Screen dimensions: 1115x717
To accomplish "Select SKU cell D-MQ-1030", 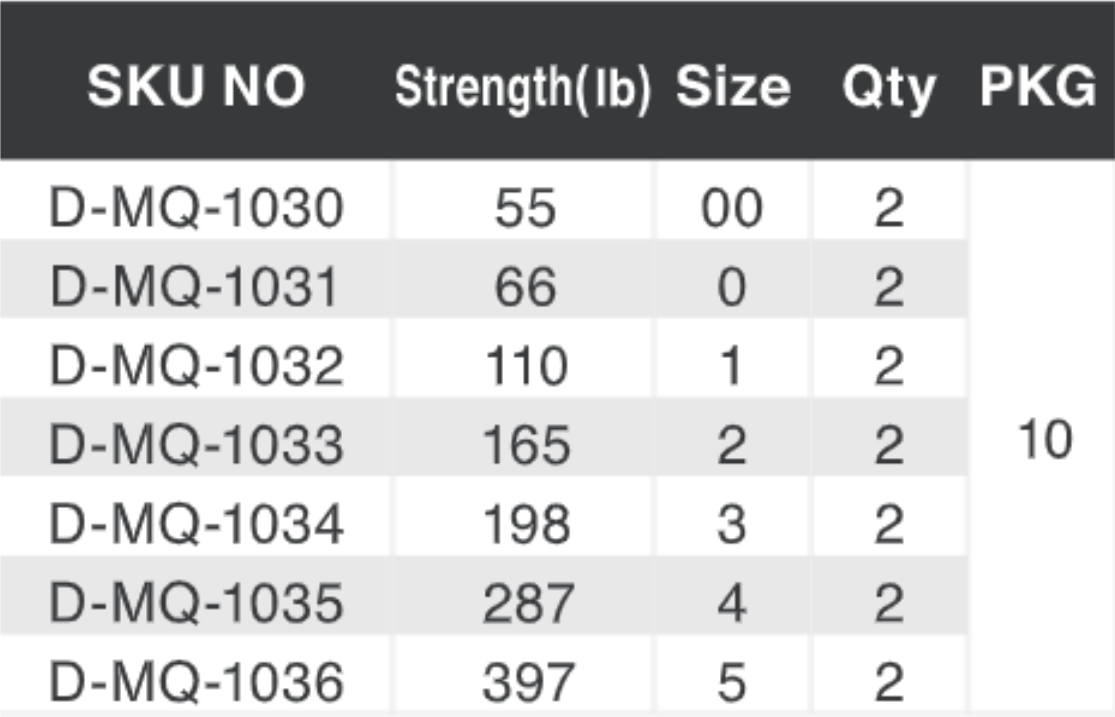I will (x=196, y=209).
